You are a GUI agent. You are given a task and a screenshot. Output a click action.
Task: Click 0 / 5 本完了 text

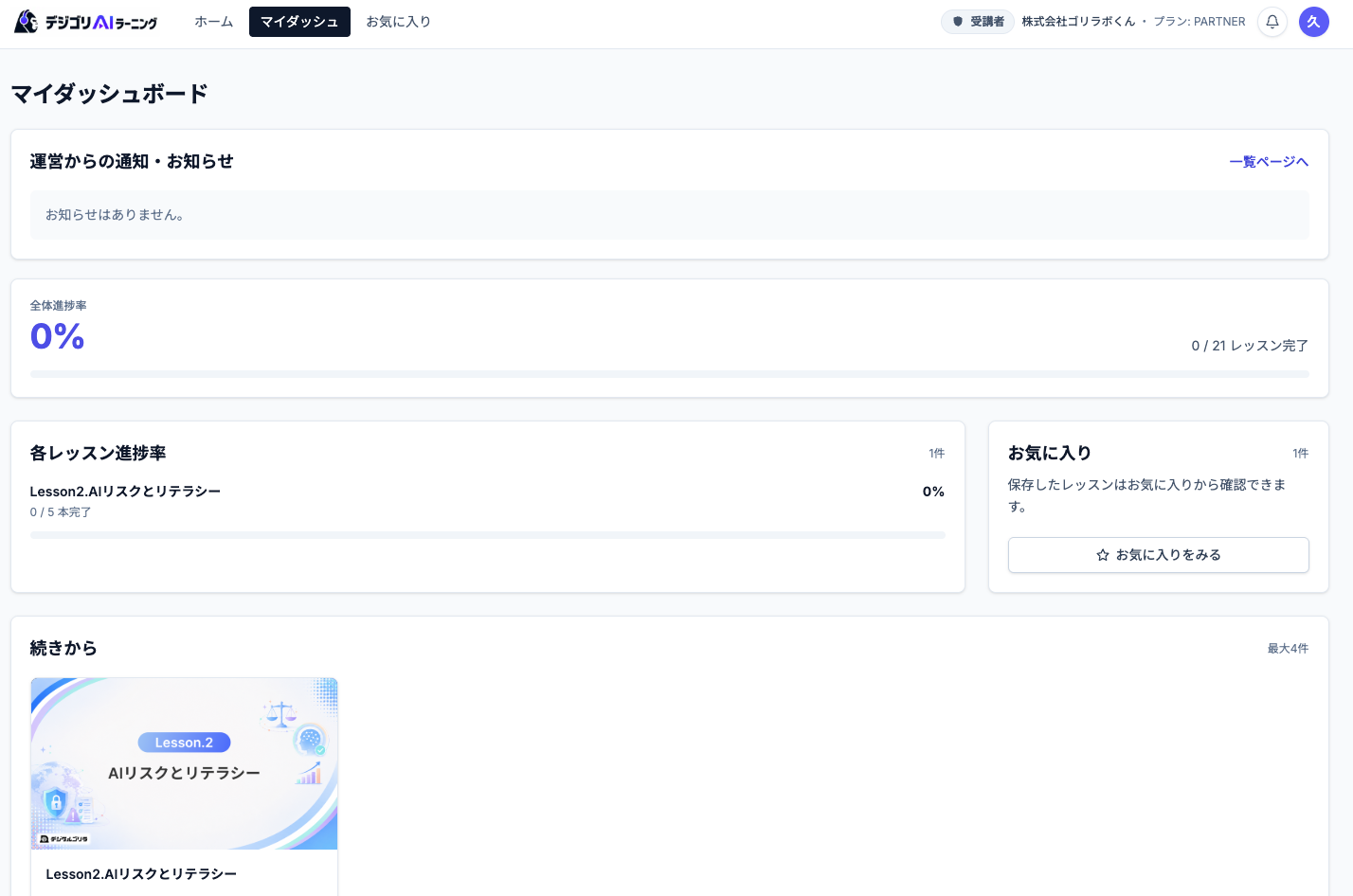tap(61, 512)
